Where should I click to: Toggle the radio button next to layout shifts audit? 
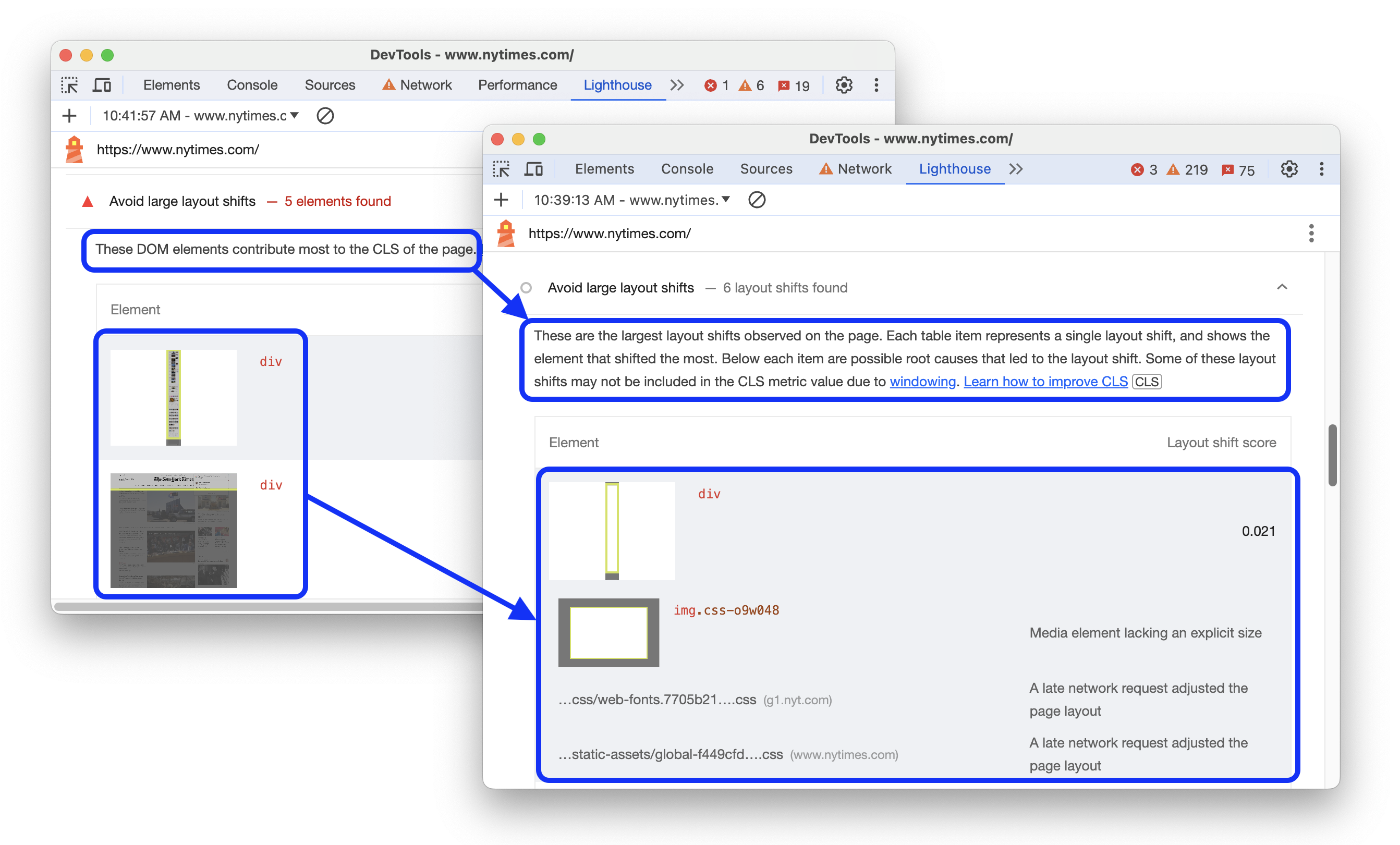(524, 288)
